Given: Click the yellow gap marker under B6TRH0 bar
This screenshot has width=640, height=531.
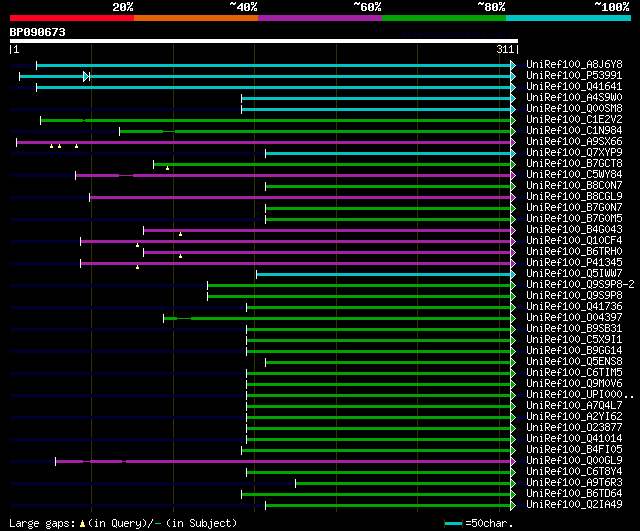Looking at the screenshot, I should [x=180, y=256].
